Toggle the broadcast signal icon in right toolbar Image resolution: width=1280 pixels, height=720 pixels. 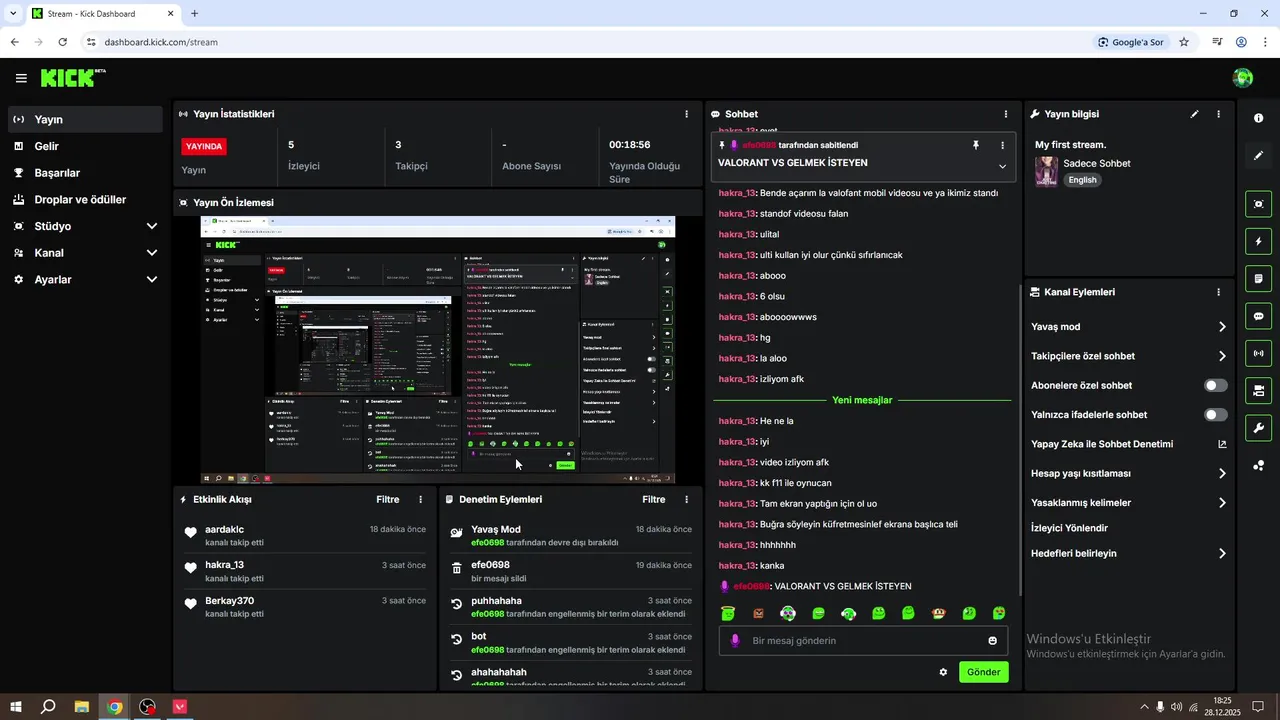coord(1258,353)
